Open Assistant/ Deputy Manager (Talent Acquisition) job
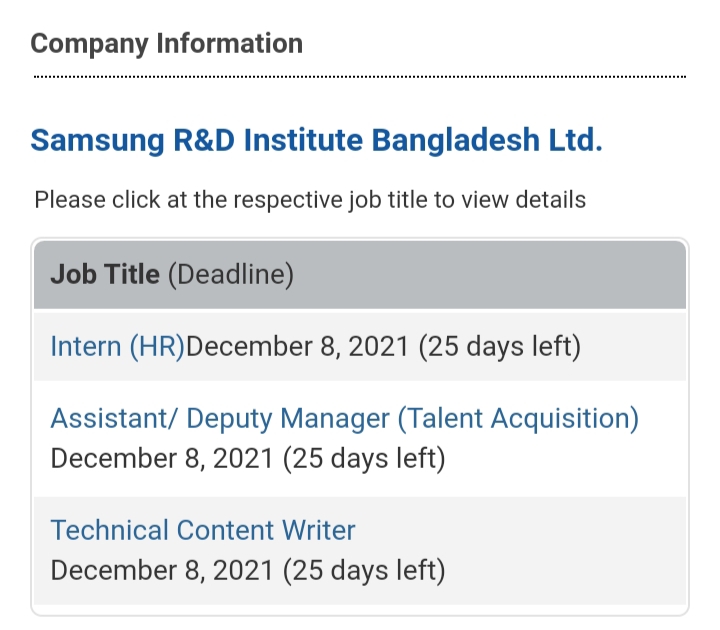This screenshot has width=720, height=630. (x=344, y=419)
